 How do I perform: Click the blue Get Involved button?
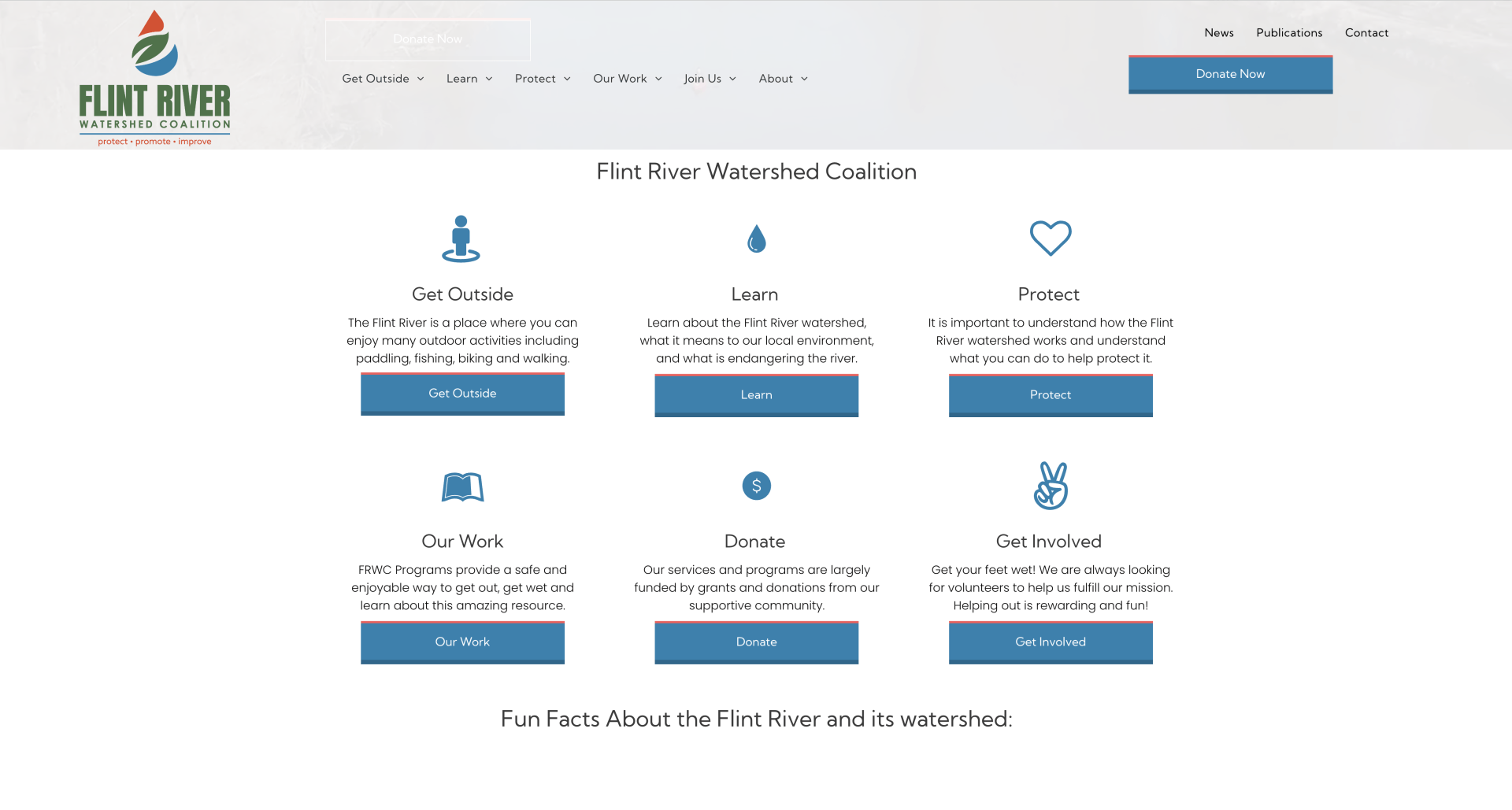pyautogui.click(x=1051, y=642)
